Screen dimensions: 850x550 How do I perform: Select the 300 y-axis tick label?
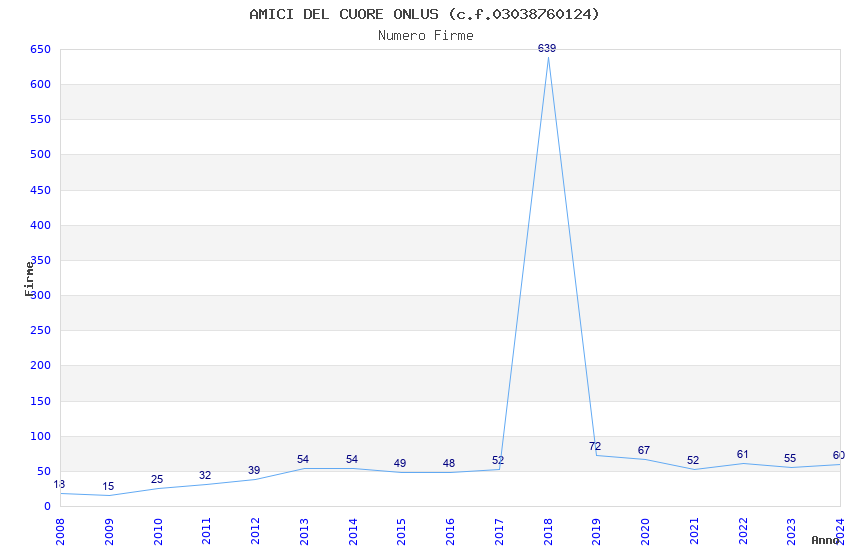coord(40,295)
